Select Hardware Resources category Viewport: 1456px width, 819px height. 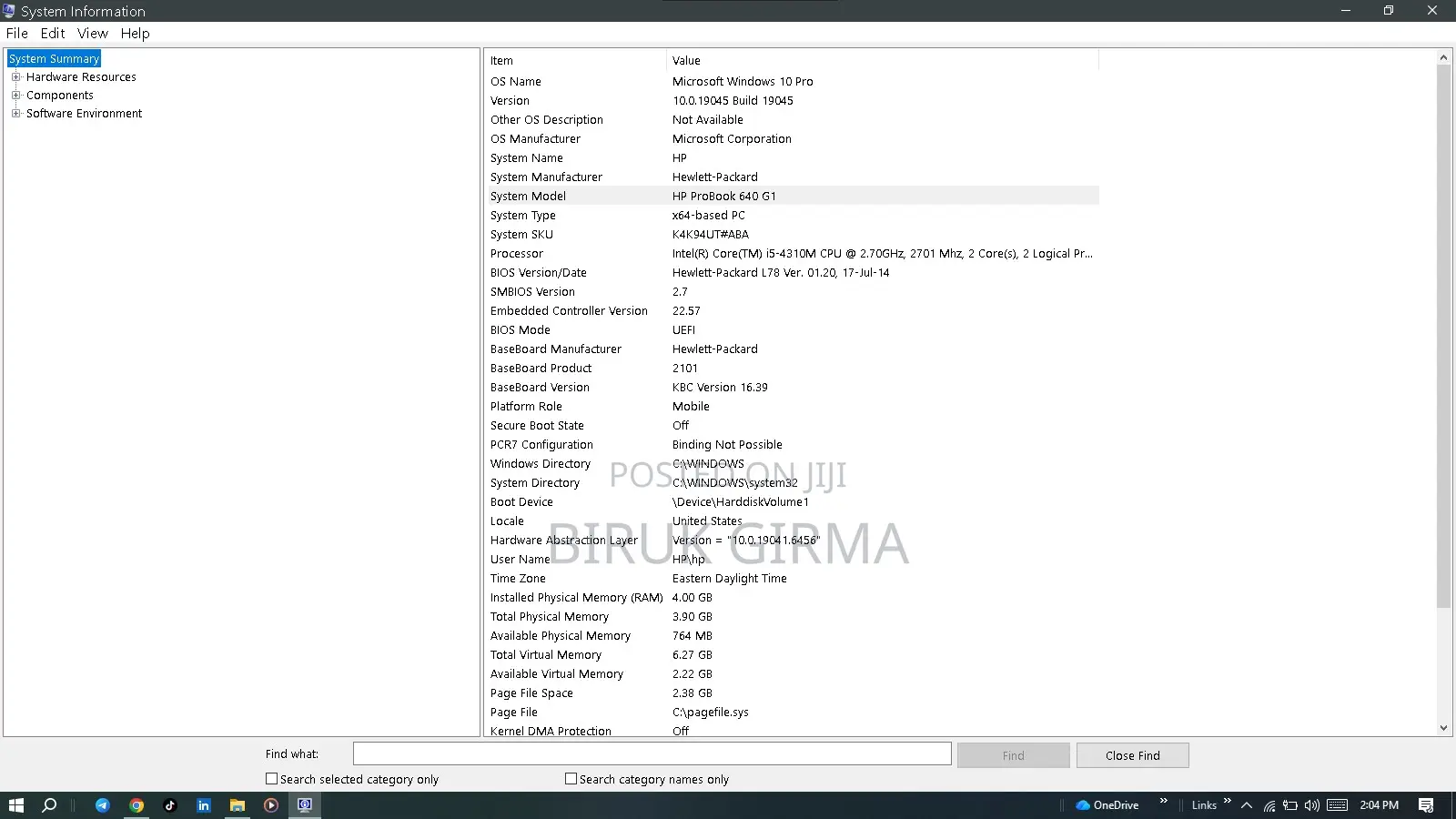pos(81,77)
